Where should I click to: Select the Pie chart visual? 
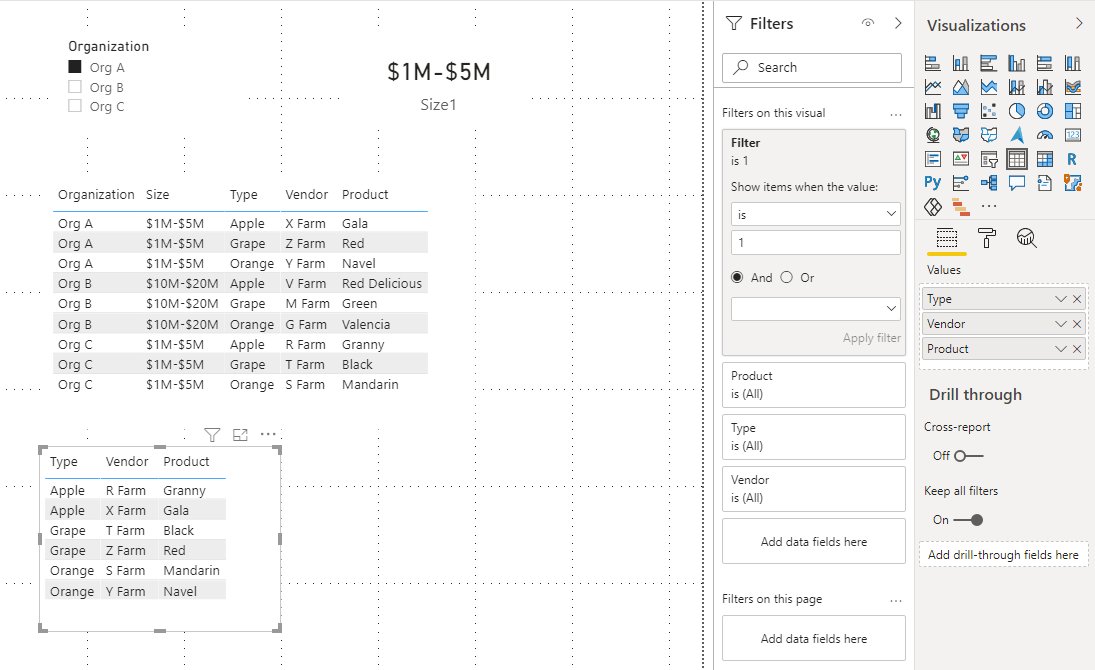[1017, 111]
